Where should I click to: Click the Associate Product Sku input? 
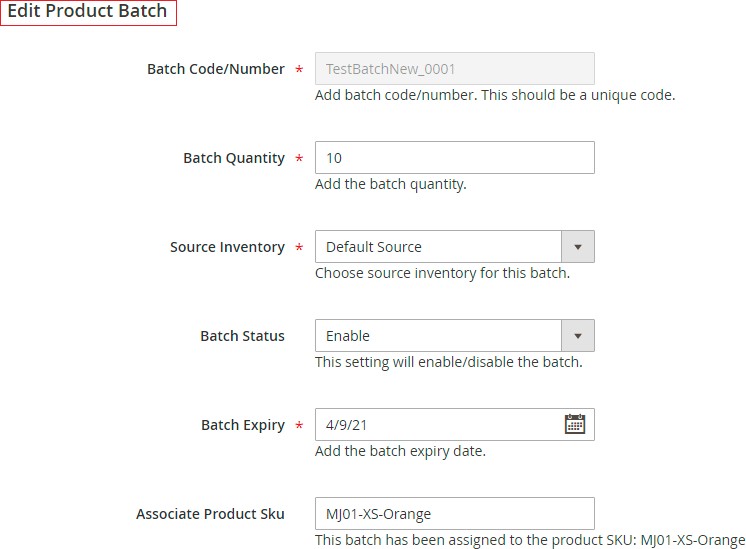pyautogui.click(x=454, y=513)
